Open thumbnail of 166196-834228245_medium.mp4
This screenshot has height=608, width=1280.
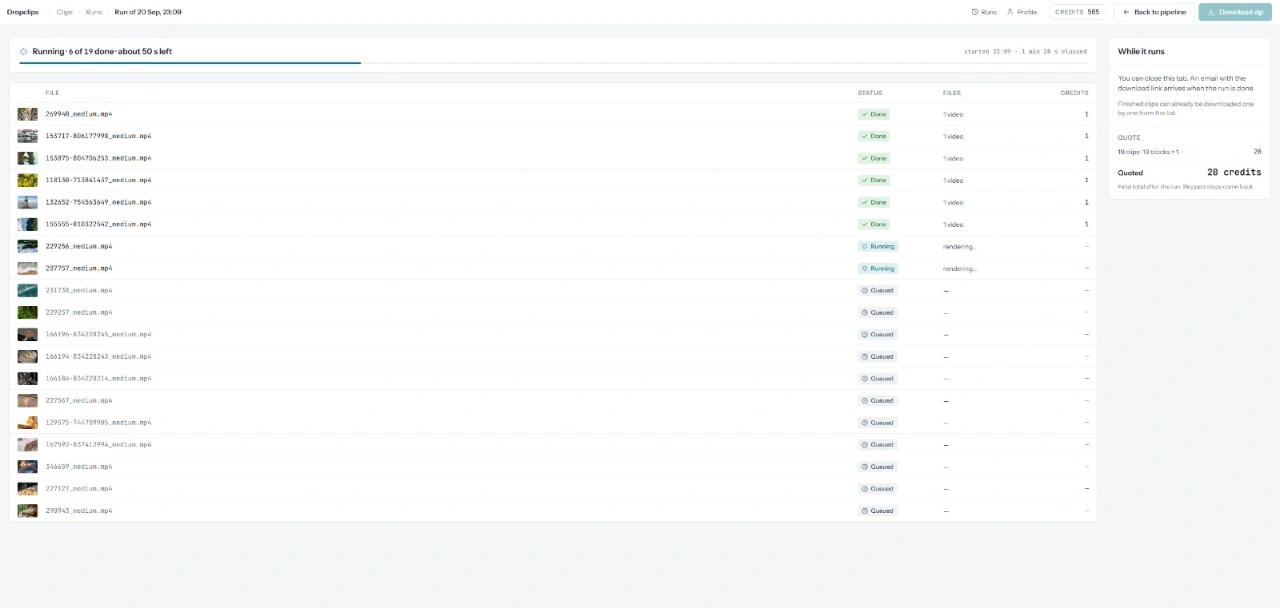(x=28, y=334)
